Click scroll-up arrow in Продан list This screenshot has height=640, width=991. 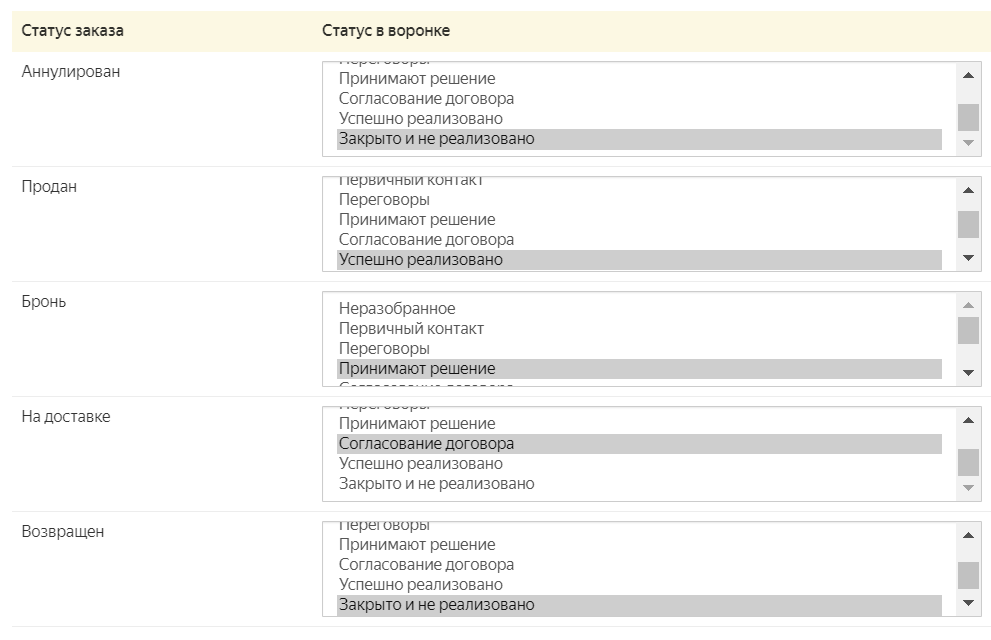click(x=967, y=190)
